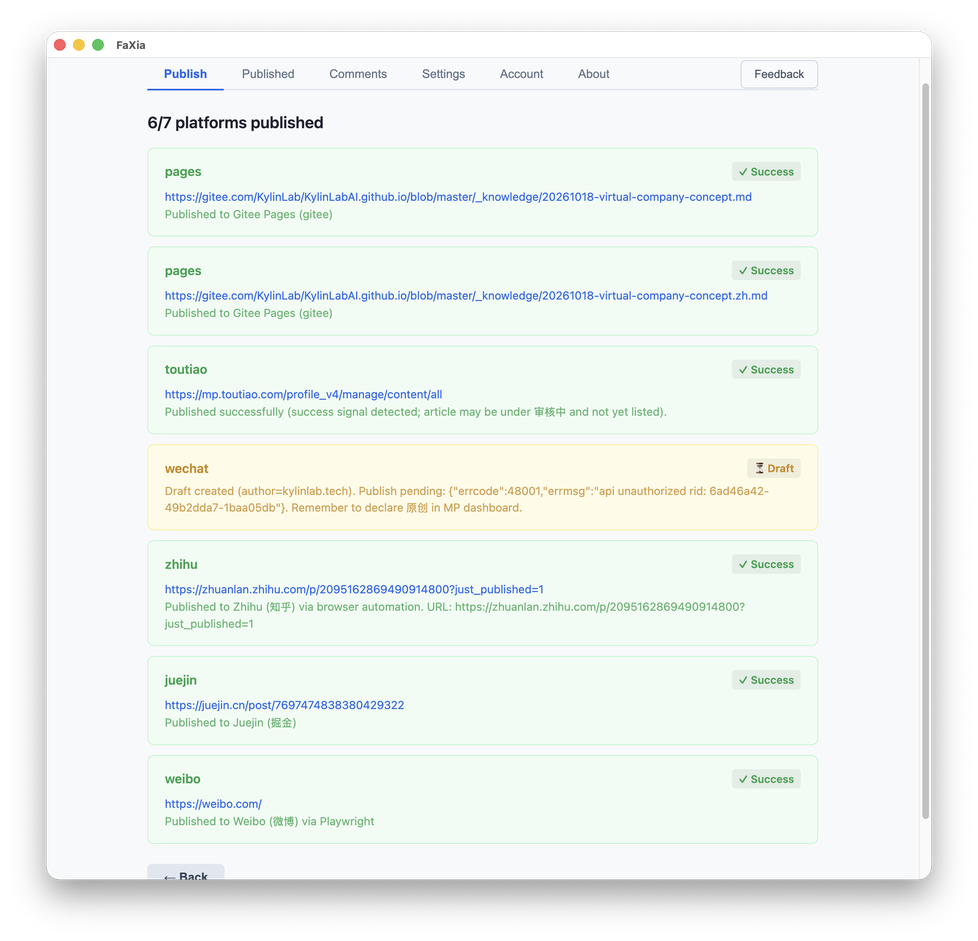Click the Success badge on second pages card
Screen dimensions: 978x941
766,271
